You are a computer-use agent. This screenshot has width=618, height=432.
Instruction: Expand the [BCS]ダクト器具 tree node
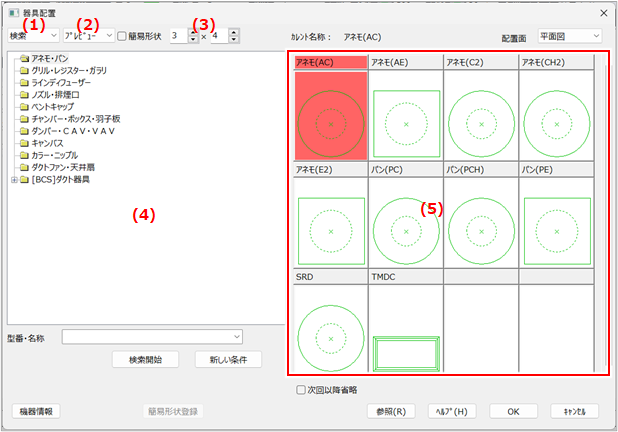[12, 180]
